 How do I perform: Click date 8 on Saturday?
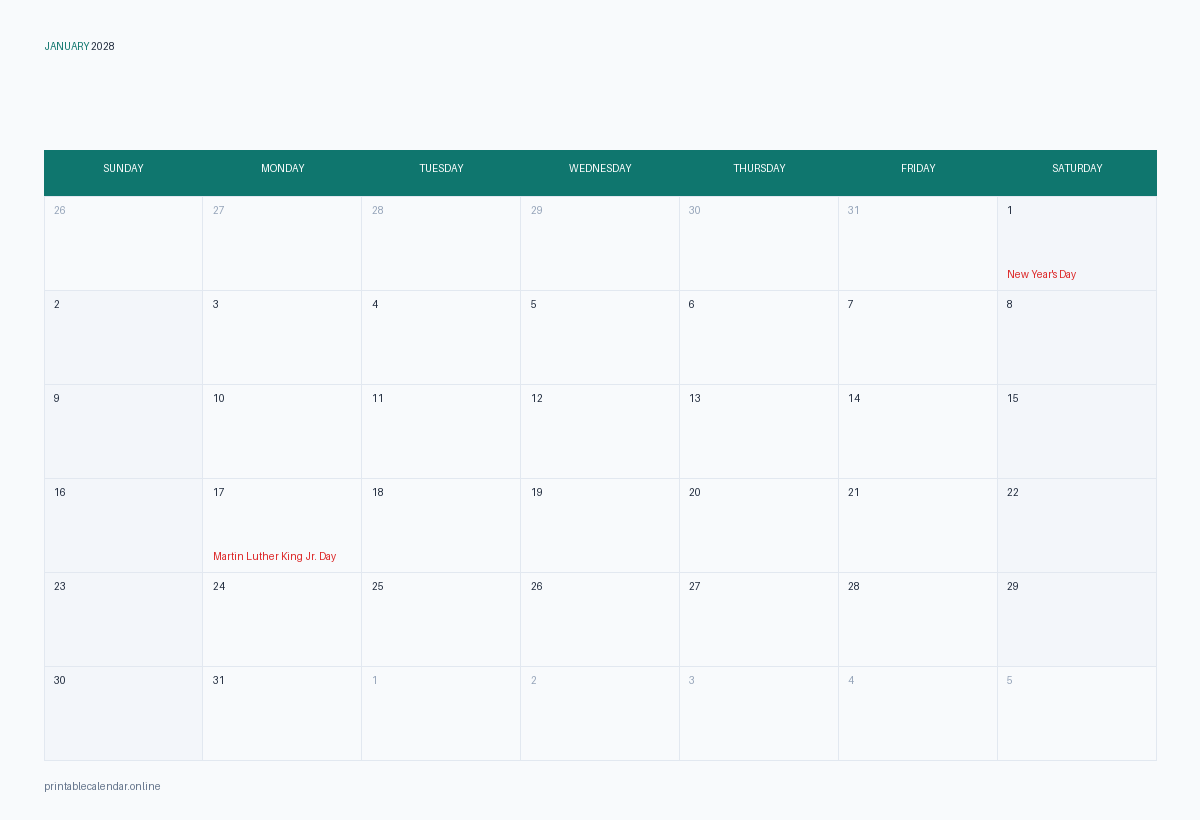1009,304
